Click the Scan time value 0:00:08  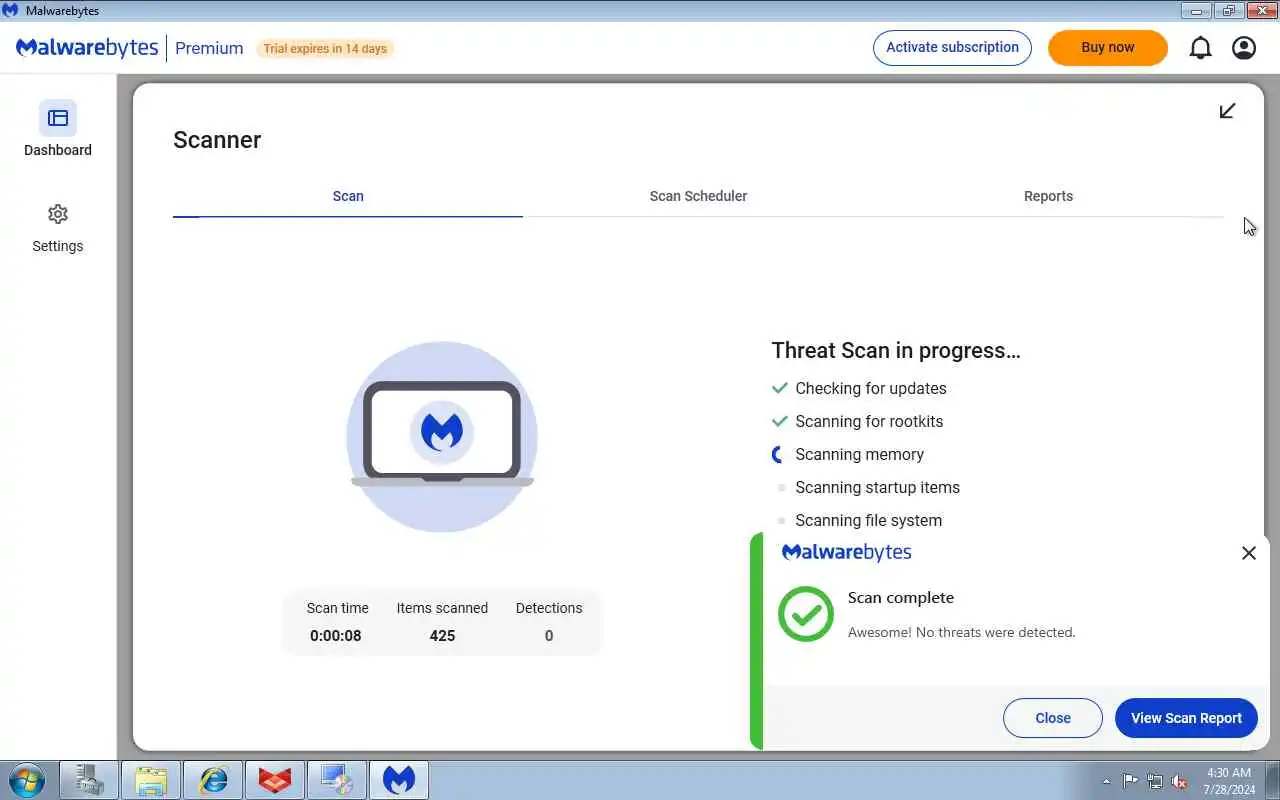tap(336, 636)
